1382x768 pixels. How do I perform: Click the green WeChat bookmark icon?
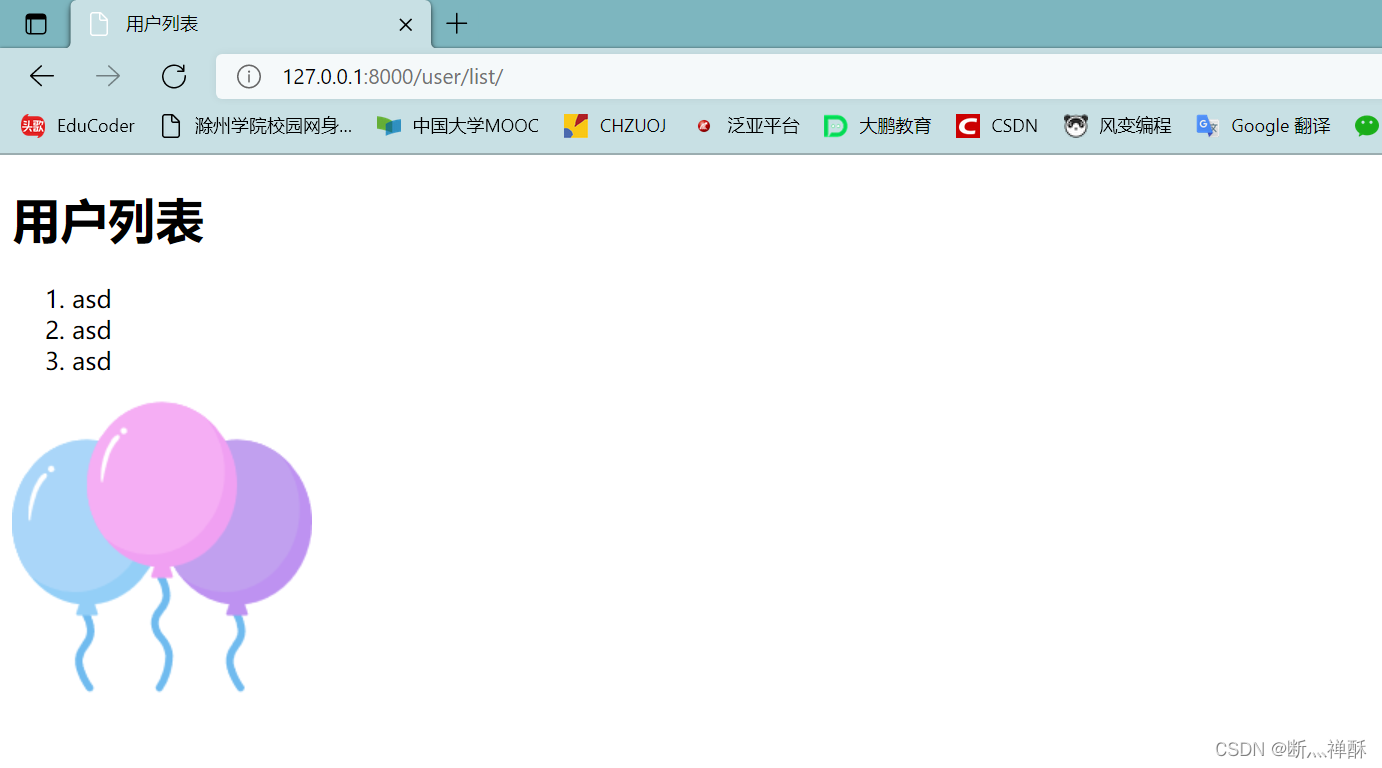click(x=1366, y=126)
